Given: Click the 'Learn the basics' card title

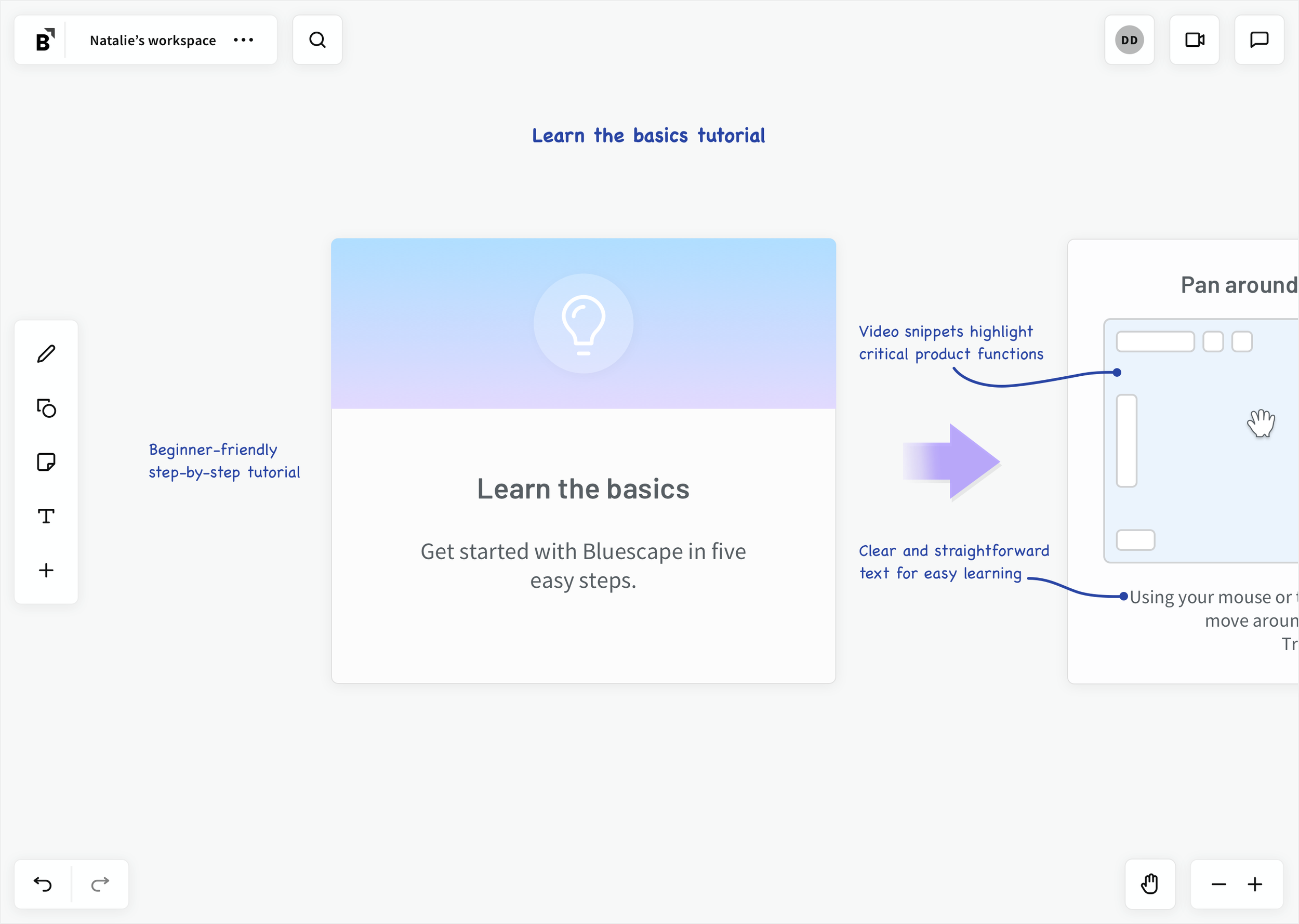Looking at the screenshot, I should pyautogui.click(x=584, y=489).
